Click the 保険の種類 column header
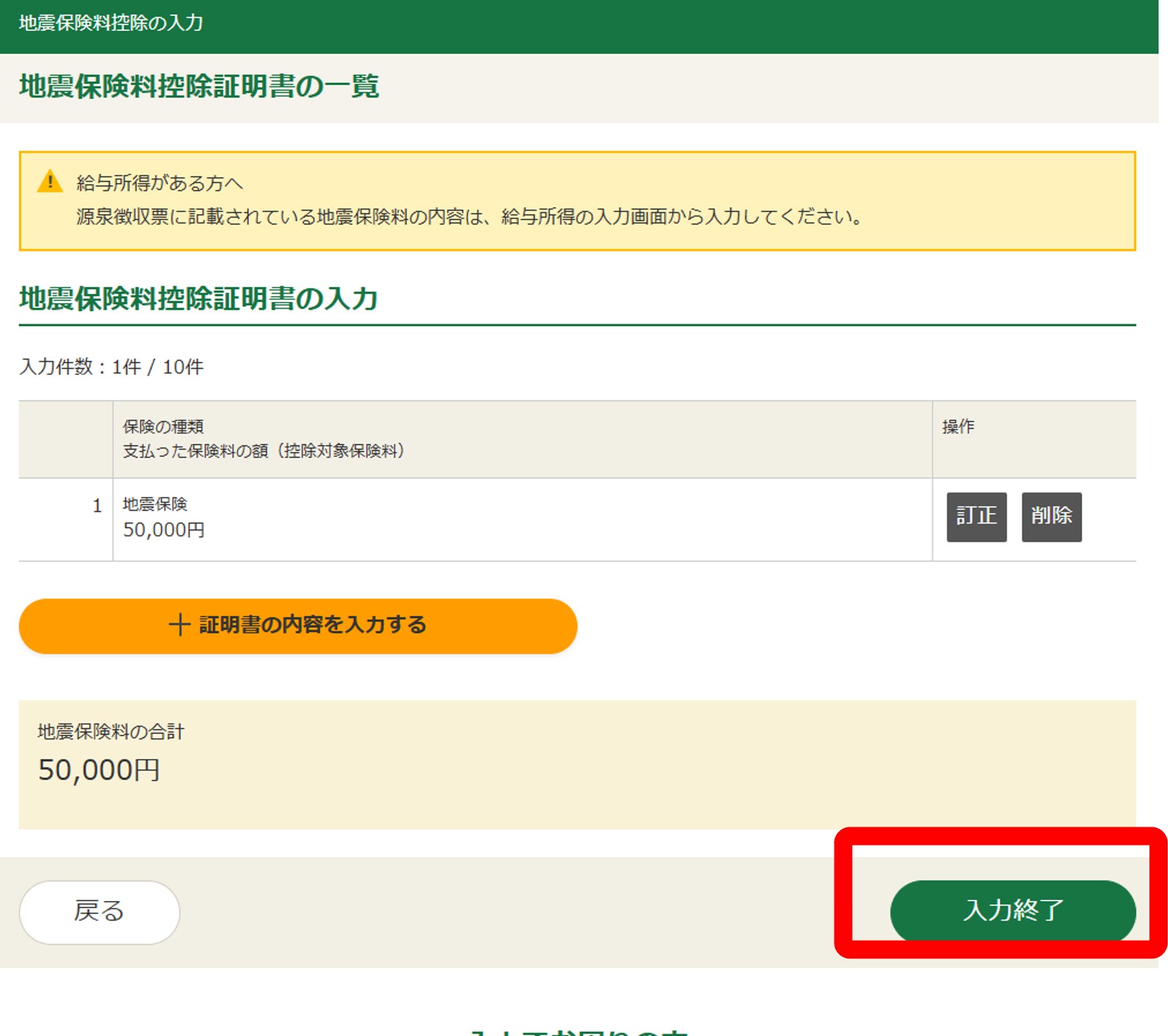 coord(163,427)
